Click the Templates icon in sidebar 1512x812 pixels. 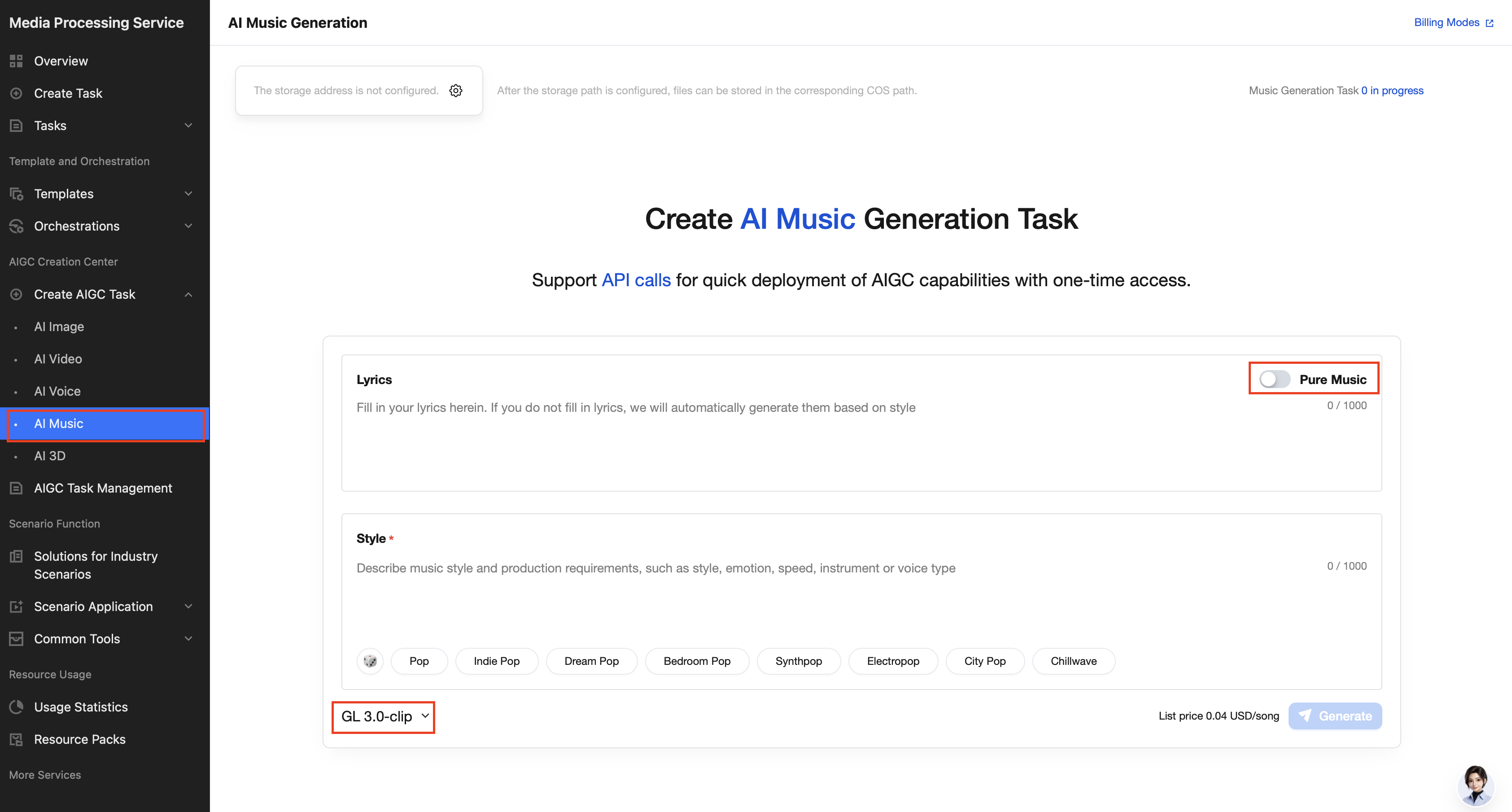click(17, 194)
